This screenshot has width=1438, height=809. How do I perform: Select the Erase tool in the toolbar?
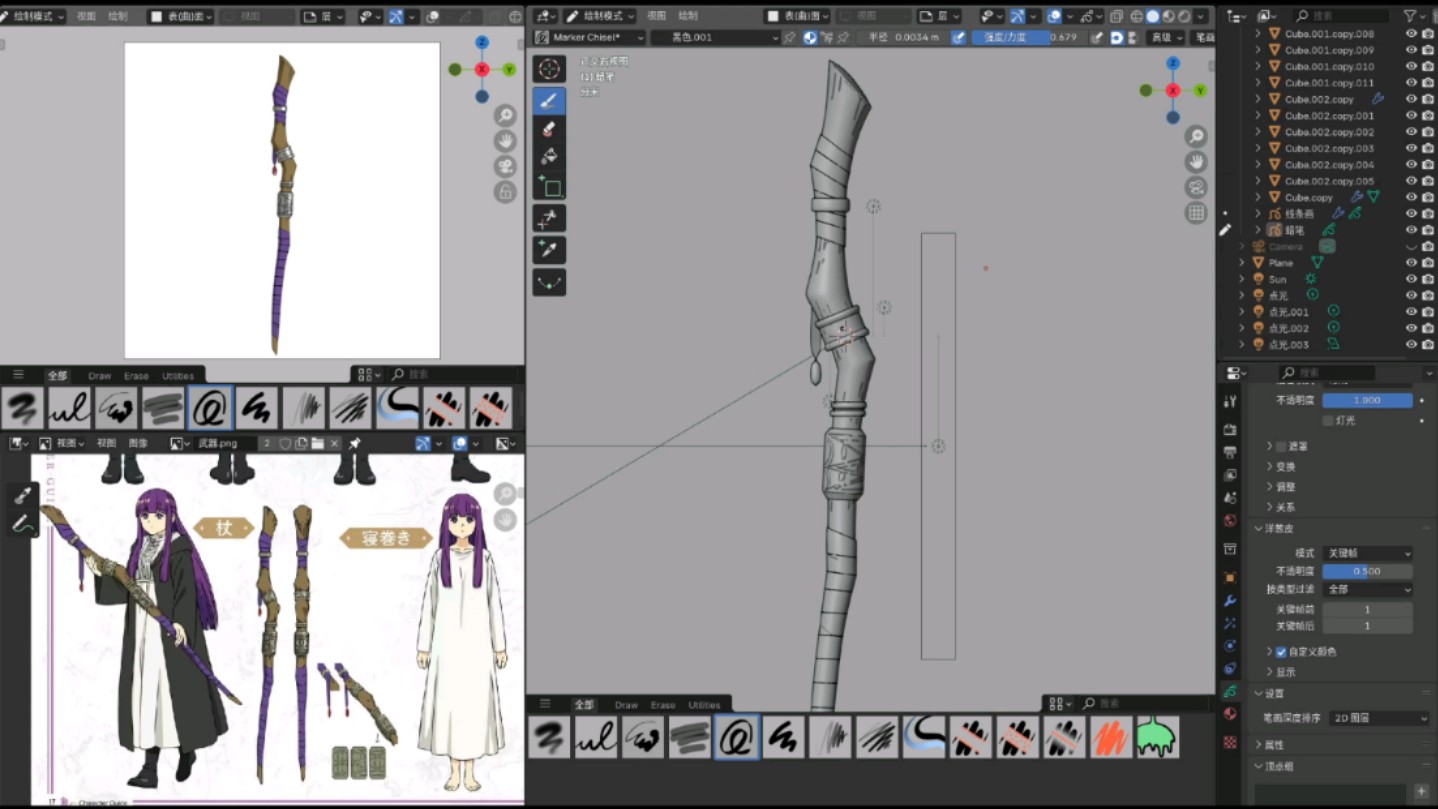(x=548, y=128)
